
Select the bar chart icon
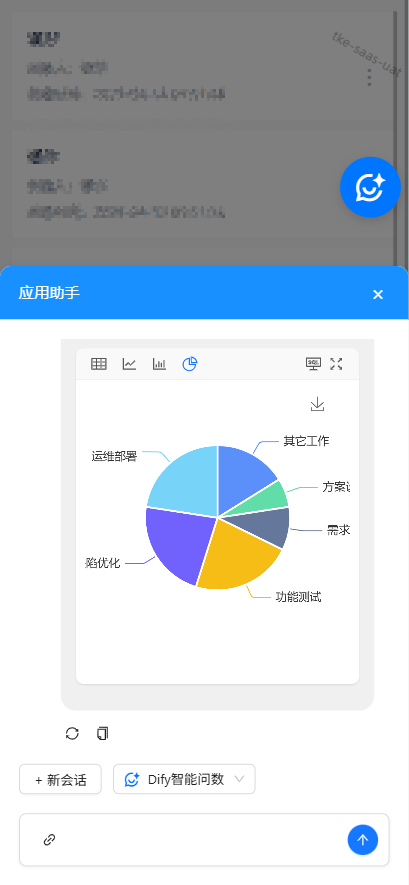159,364
